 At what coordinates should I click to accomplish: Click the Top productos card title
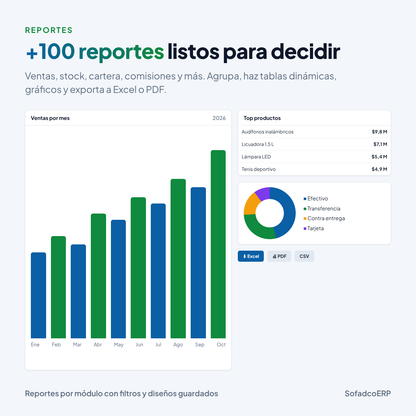tap(262, 118)
